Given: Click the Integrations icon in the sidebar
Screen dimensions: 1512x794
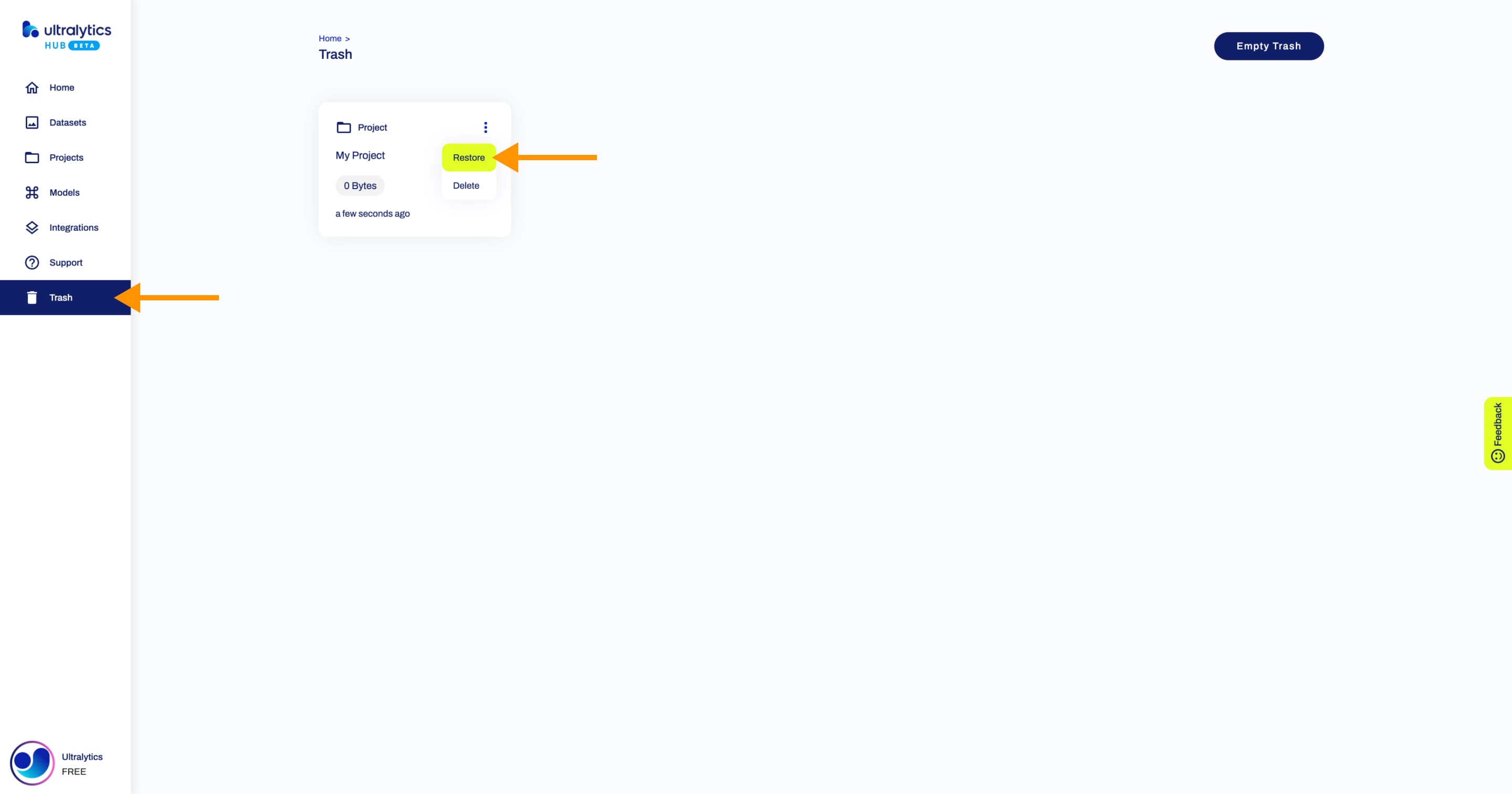Looking at the screenshot, I should 31,227.
